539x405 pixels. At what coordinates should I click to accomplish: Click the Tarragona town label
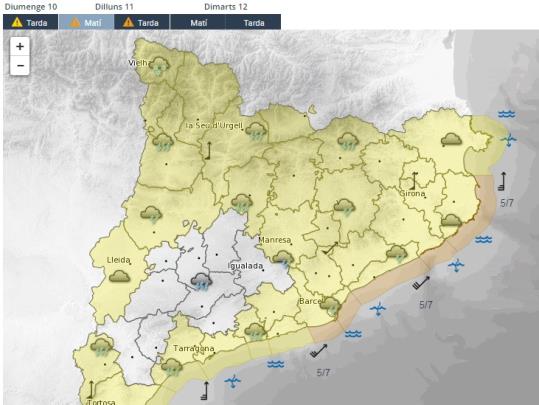pos(194,348)
